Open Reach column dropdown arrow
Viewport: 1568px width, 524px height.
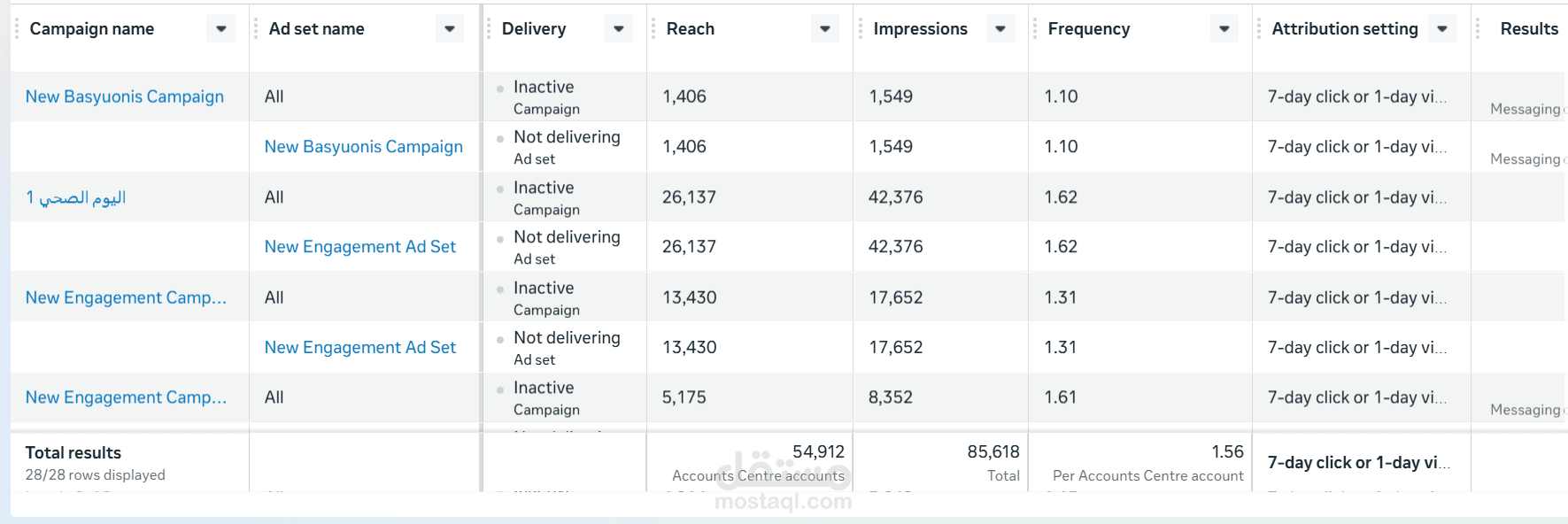point(825,29)
